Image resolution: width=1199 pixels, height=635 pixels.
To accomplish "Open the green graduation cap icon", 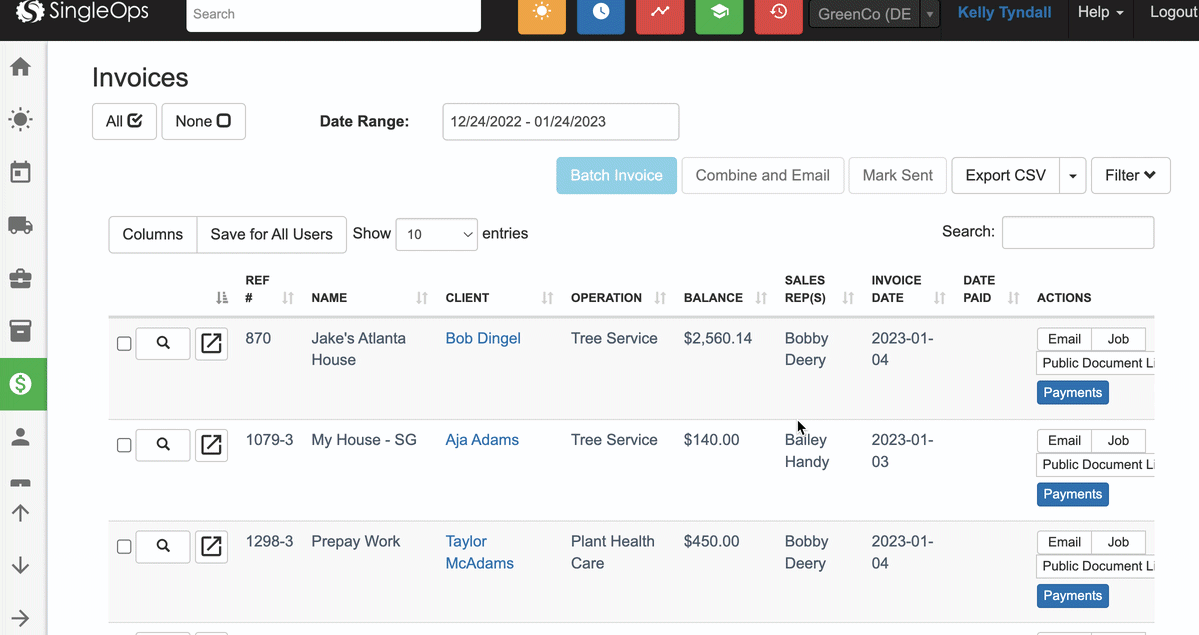I will (719, 14).
